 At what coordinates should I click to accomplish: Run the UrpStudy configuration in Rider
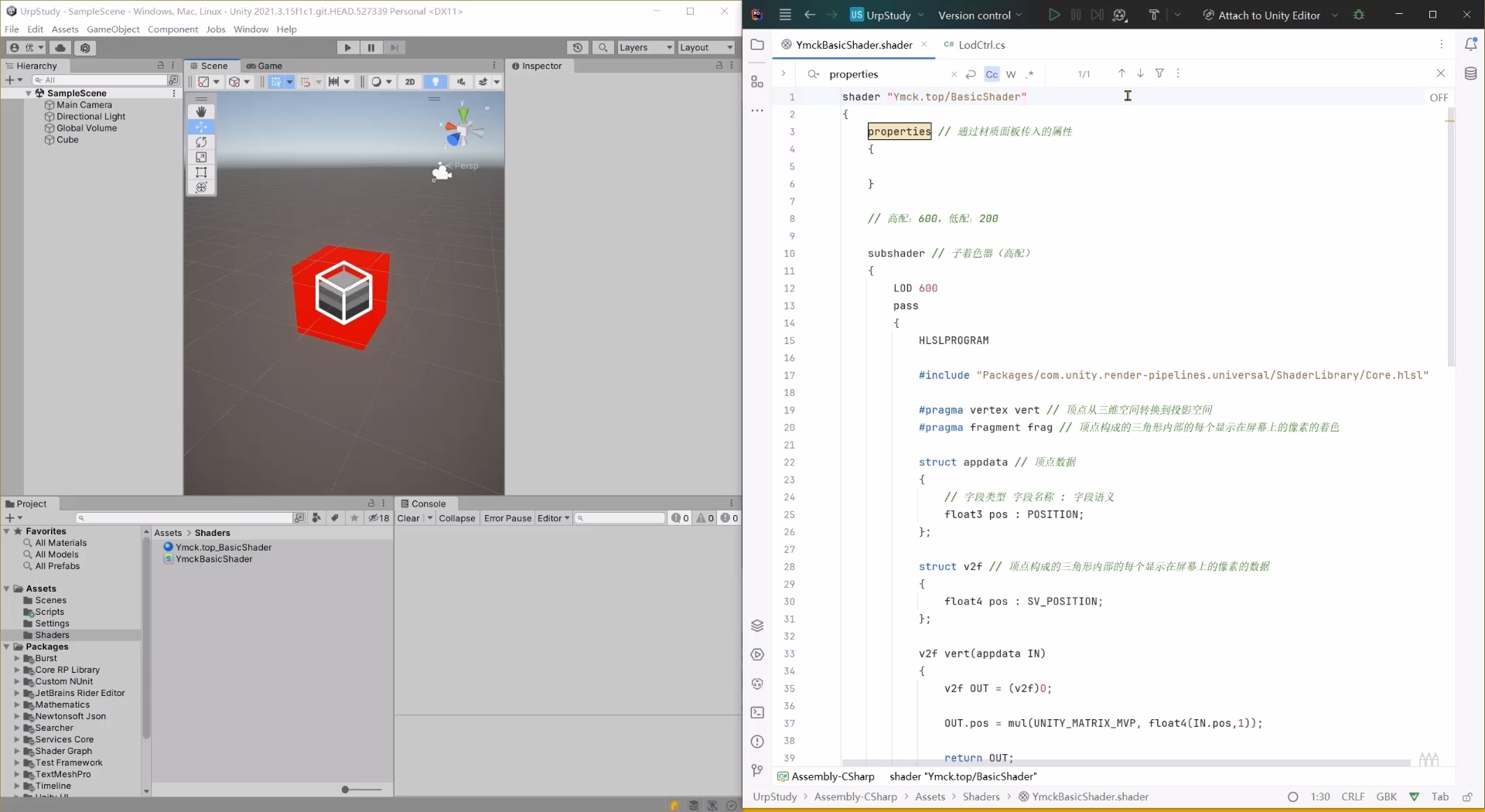coord(1053,15)
